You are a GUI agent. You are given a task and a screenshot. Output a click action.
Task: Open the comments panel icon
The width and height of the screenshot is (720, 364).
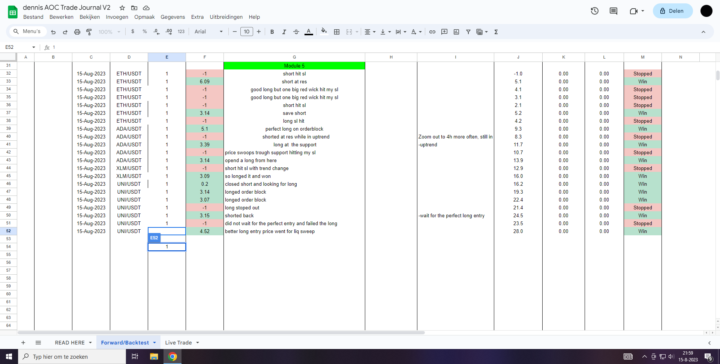point(613,11)
